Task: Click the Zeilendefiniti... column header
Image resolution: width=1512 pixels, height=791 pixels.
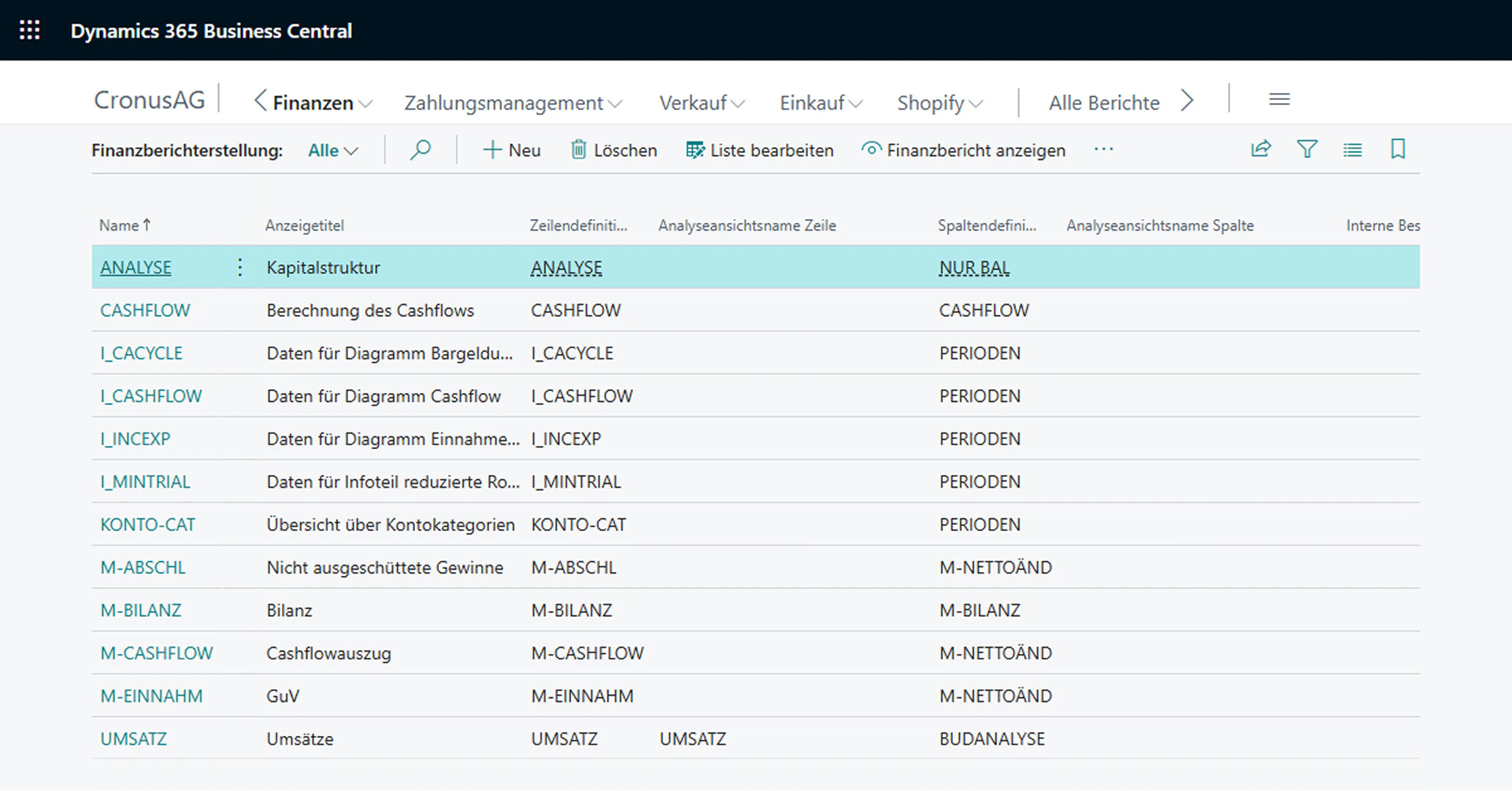Action: (x=579, y=225)
